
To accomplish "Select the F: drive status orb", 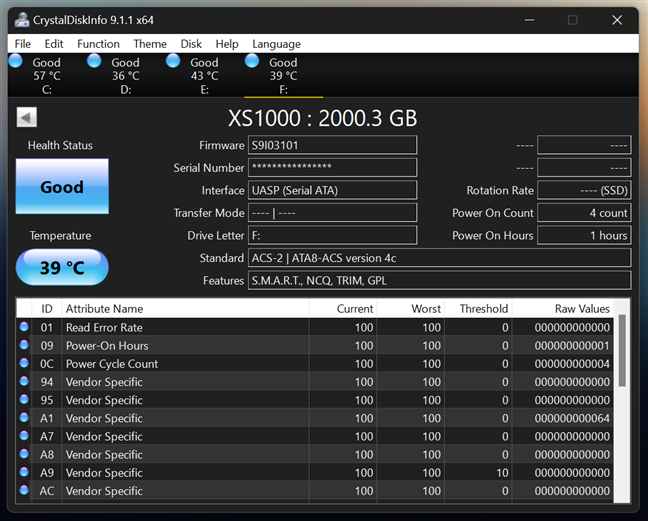I will pos(252,61).
